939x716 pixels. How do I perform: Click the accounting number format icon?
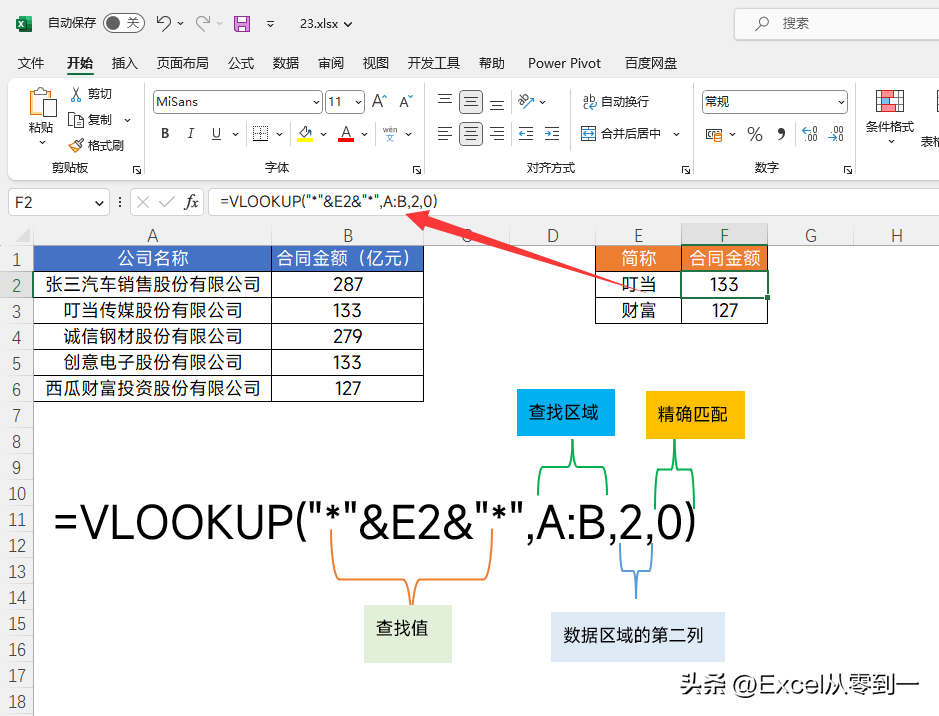click(714, 134)
